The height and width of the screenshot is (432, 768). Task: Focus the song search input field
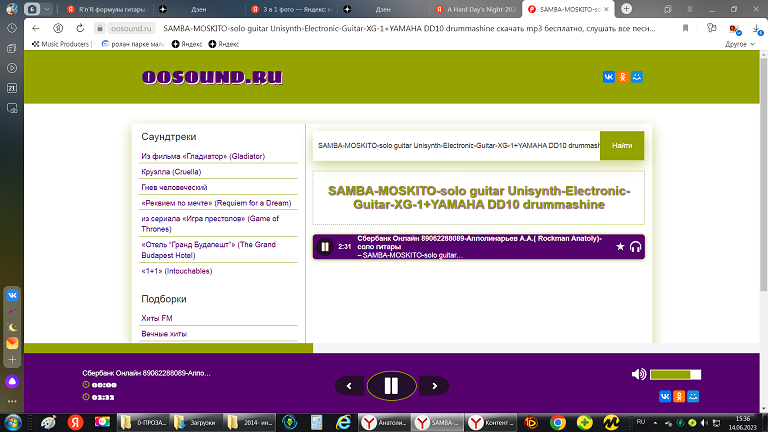[456, 145]
